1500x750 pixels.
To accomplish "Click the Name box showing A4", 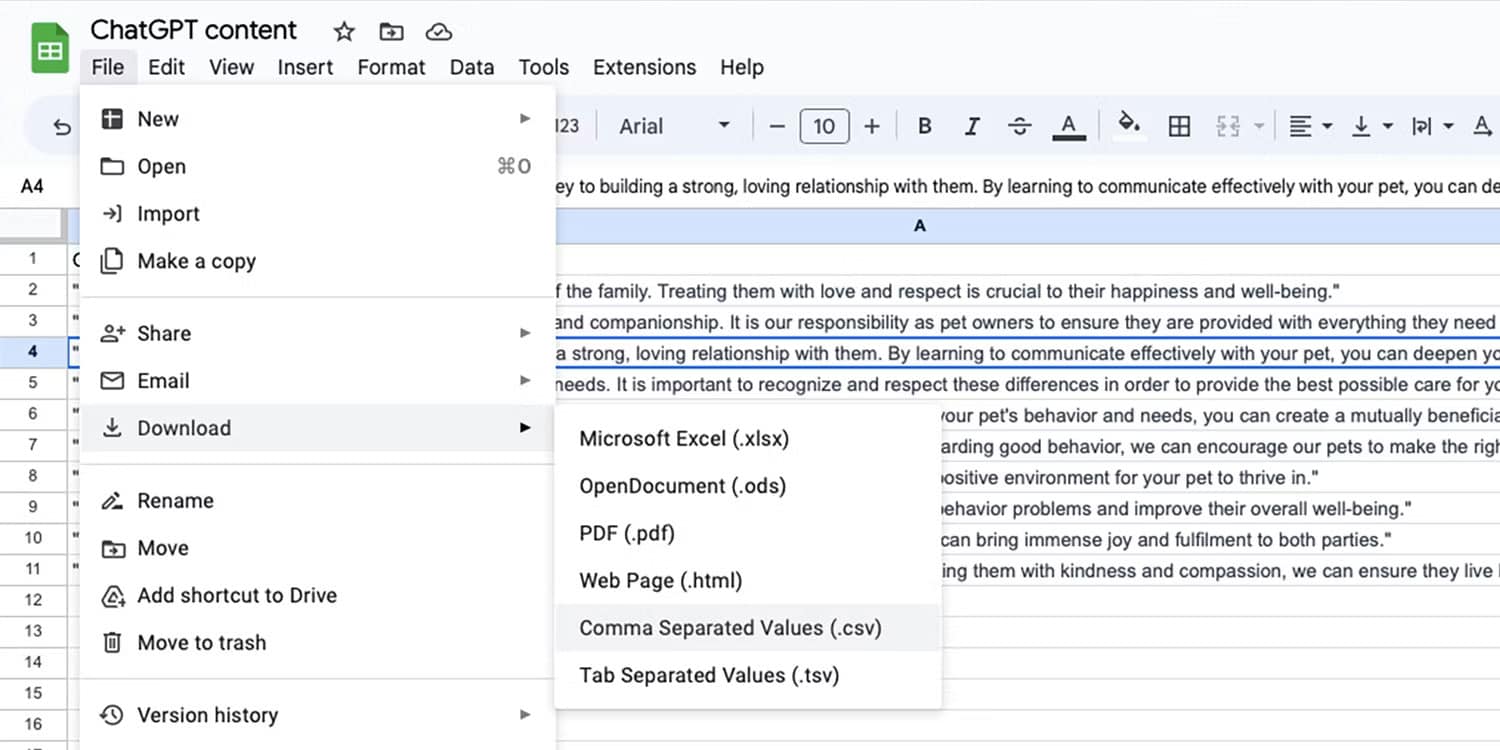I will (x=34, y=186).
